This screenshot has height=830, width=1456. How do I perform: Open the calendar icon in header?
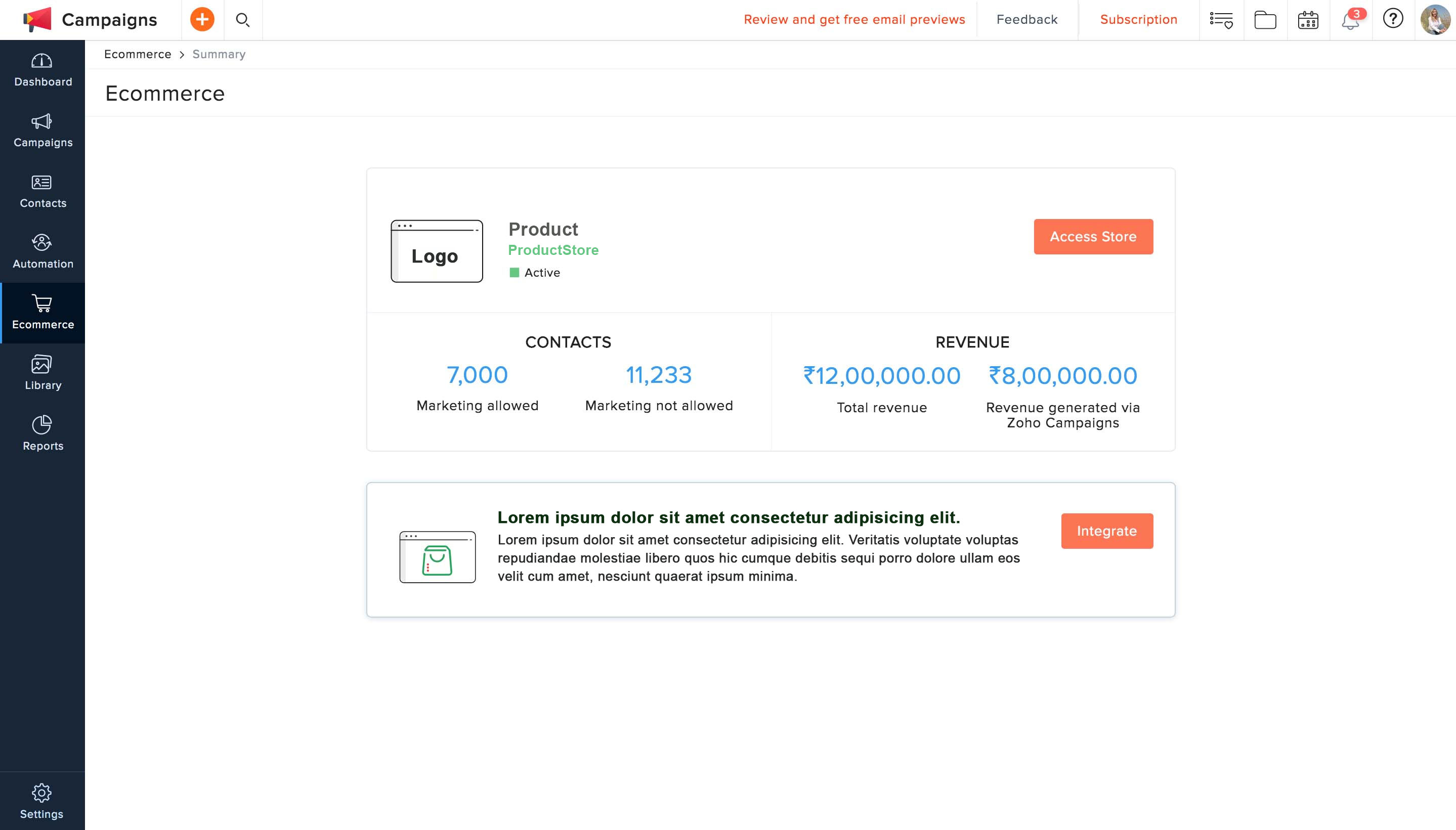click(x=1308, y=20)
